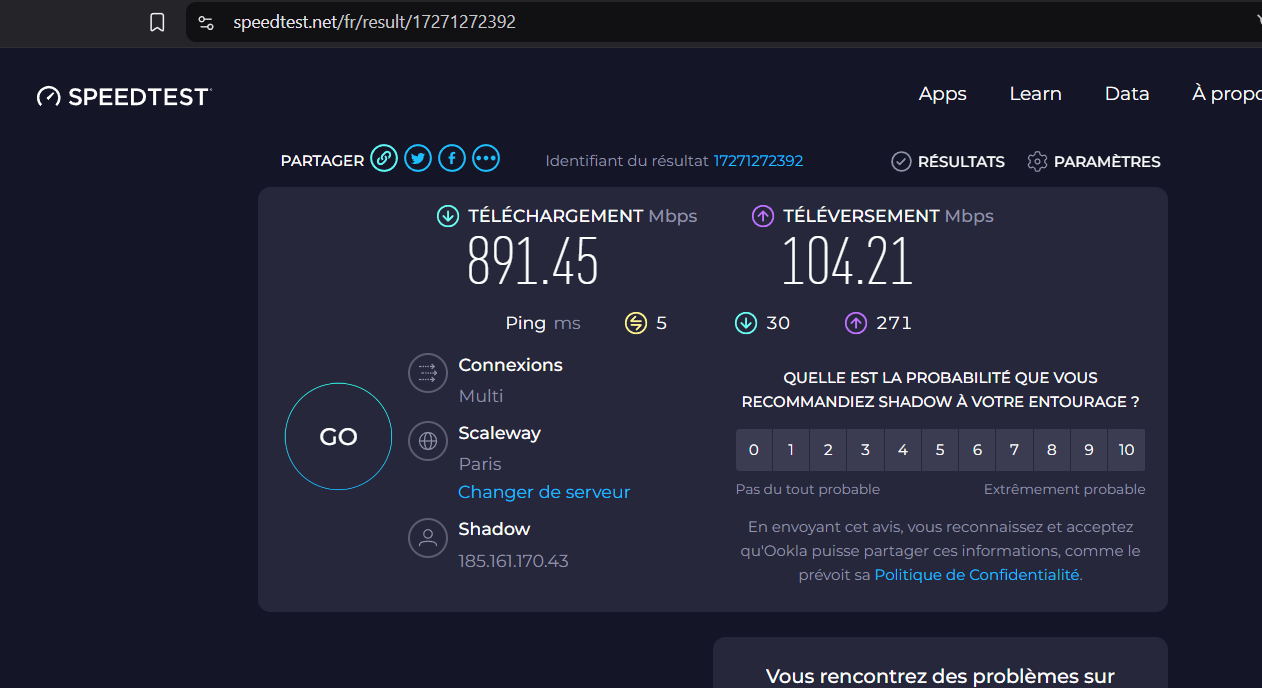Click the gear icon next to PARAMÈTRES
1262x688 pixels.
[x=1037, y=161]
